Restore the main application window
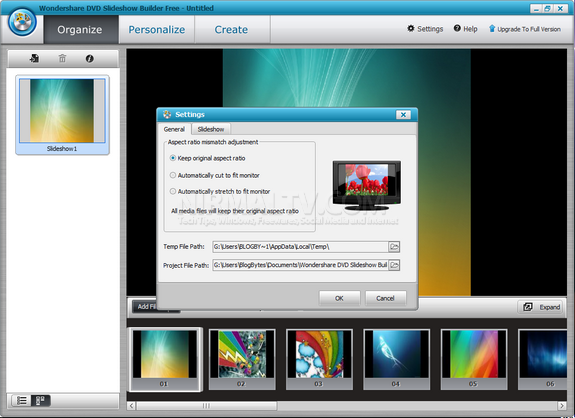 pyautogui.click(x=548, y=8)
